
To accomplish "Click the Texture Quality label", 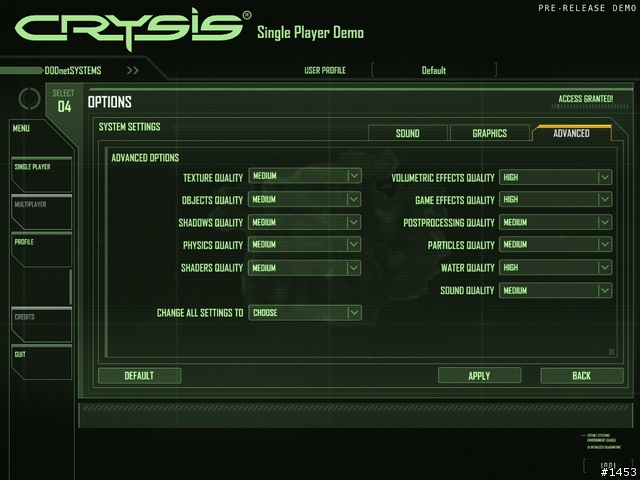I will [213, 178].
